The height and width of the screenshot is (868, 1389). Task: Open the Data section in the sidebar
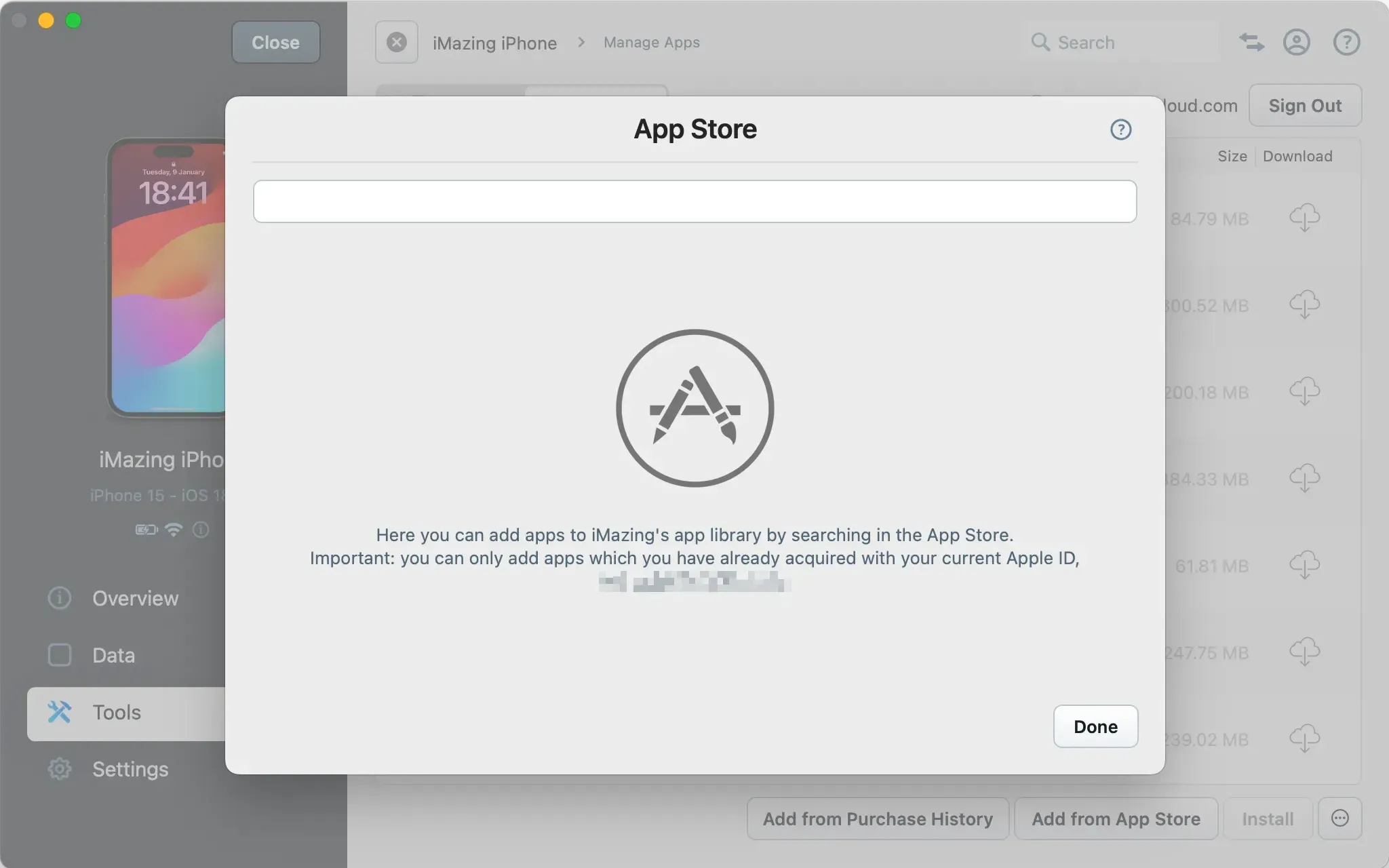click(113, 655)
